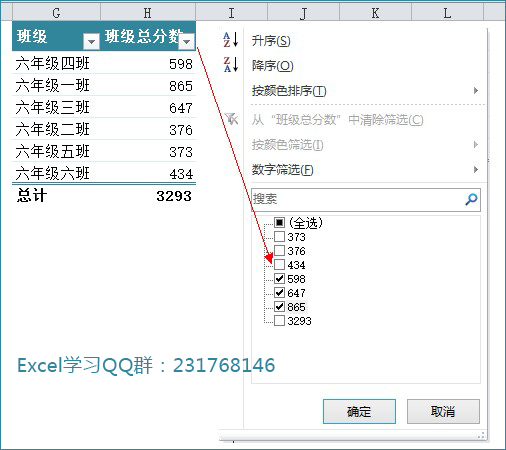Toggle the (全选) select-all checkbox
The image size is (506, 450).
[279, 222]
